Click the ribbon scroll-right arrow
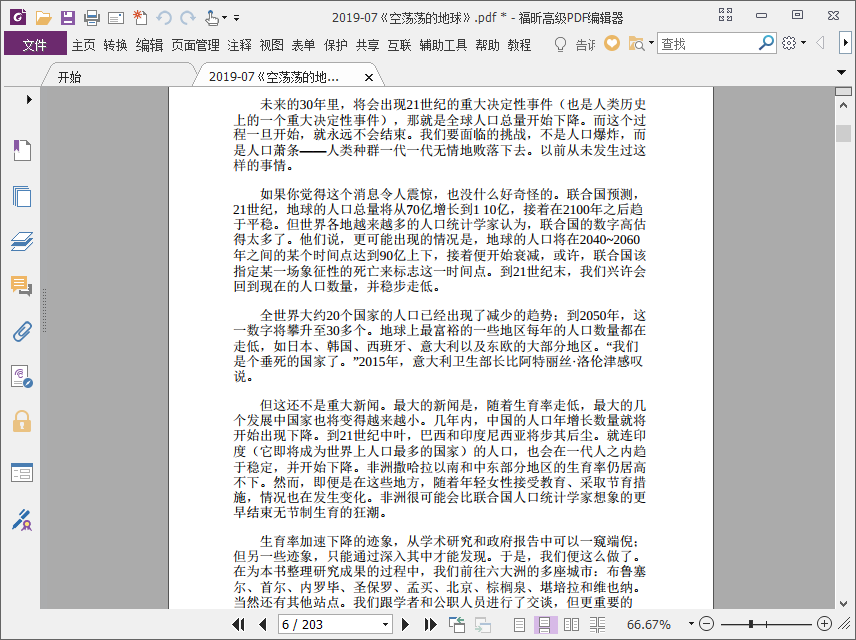This screenshot has height=640, width=856. pos(845,43)
